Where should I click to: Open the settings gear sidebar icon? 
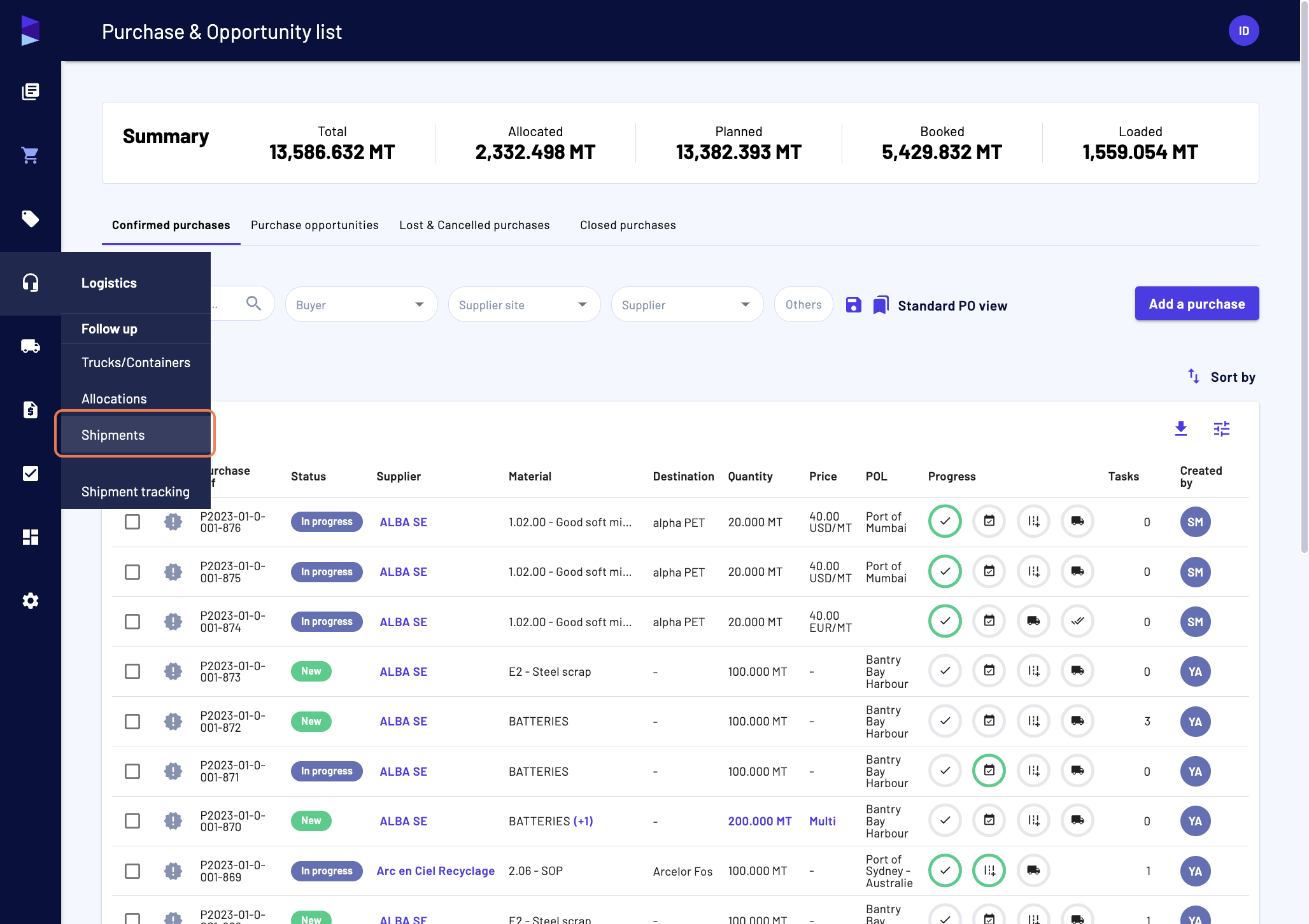31,601
